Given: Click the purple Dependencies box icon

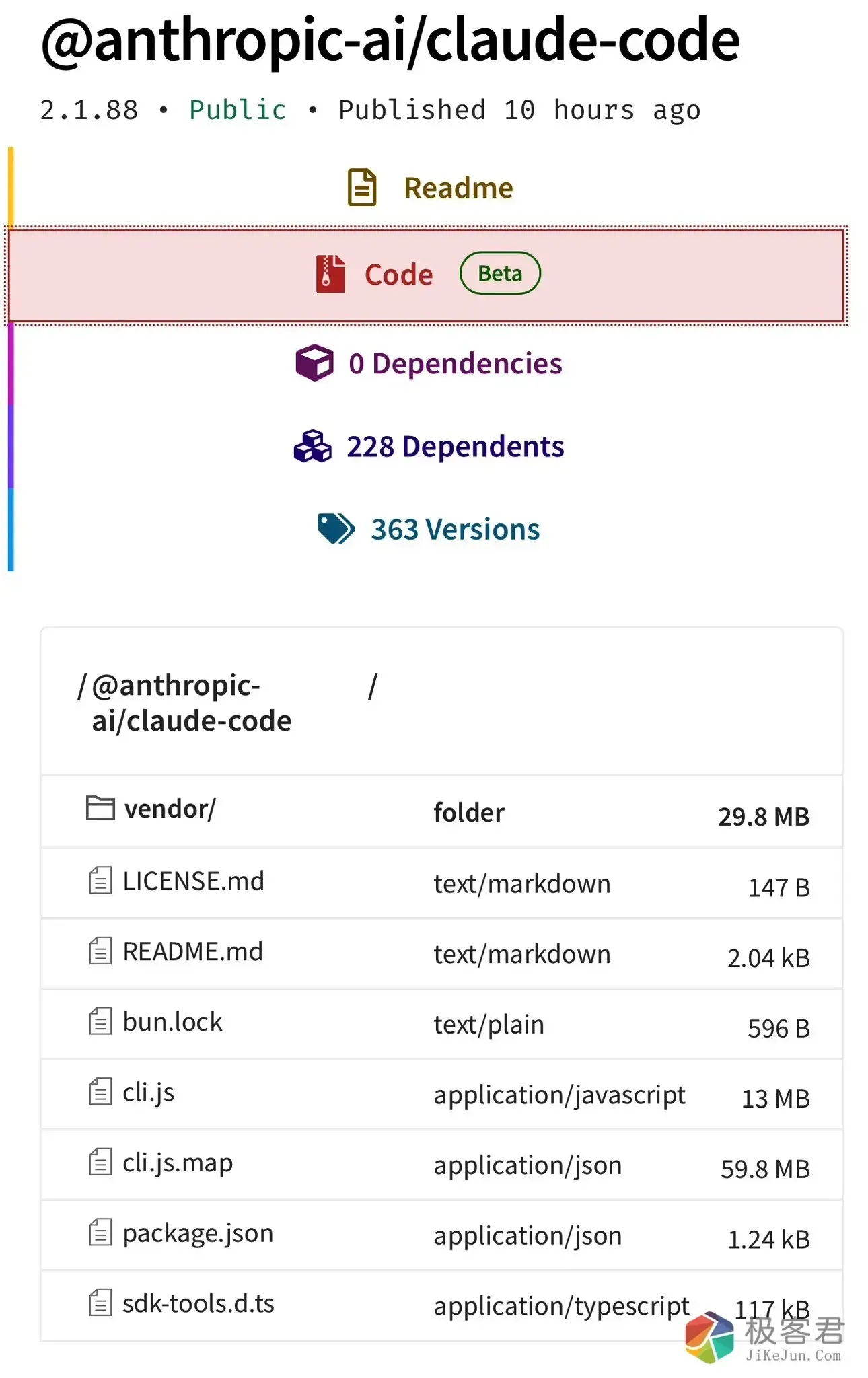Looking at the screenshot, I should coord(314,363).
